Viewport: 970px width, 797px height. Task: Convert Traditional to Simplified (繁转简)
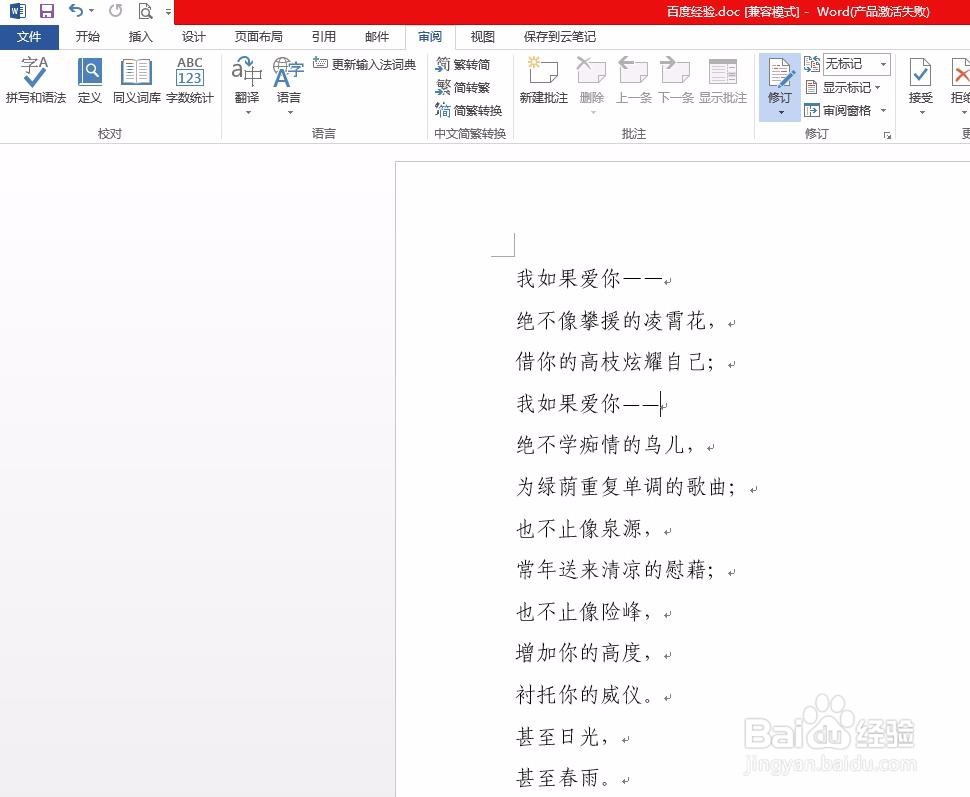(x=463, y=64)
